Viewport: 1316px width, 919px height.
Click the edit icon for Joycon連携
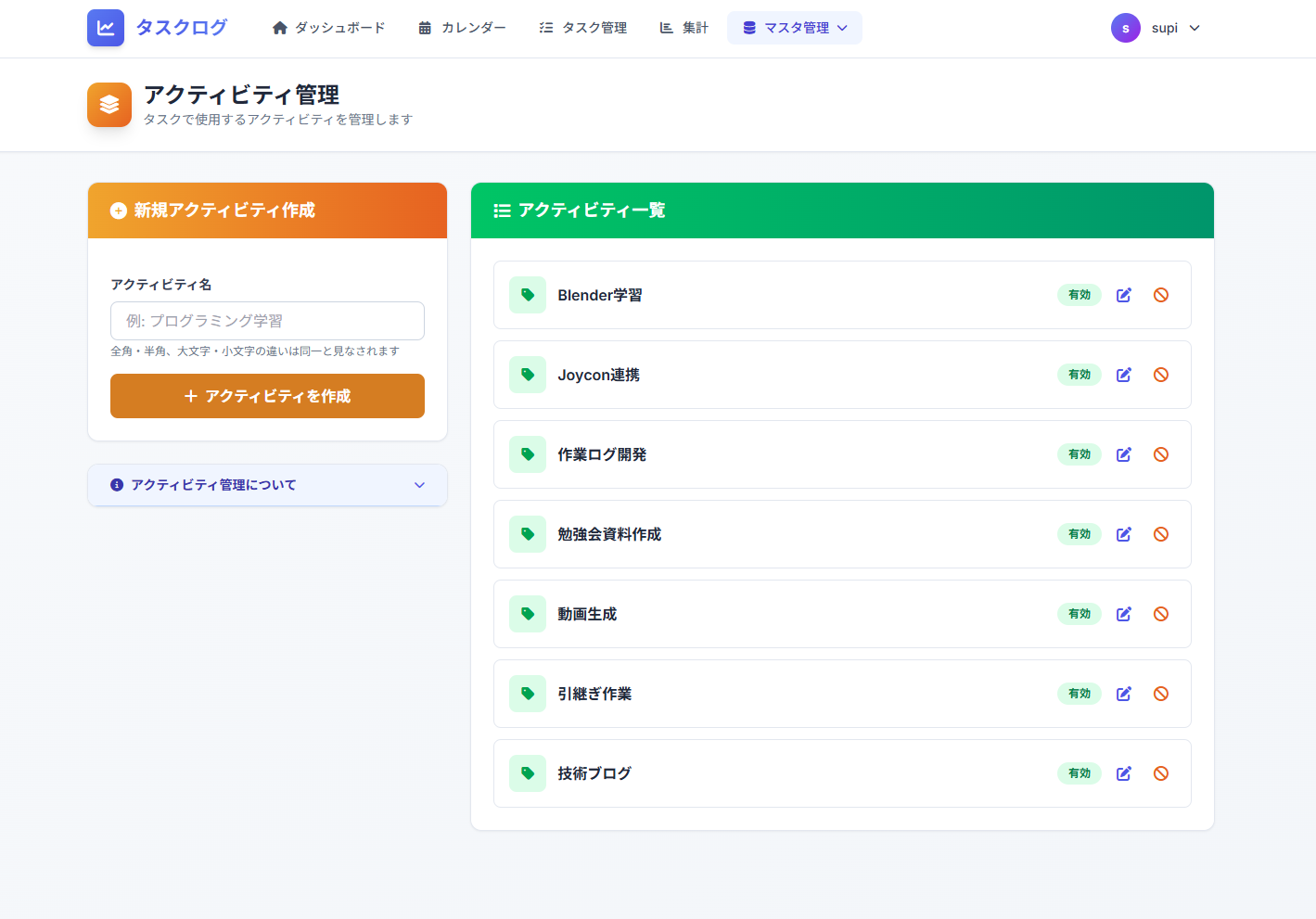point(1123,375)
